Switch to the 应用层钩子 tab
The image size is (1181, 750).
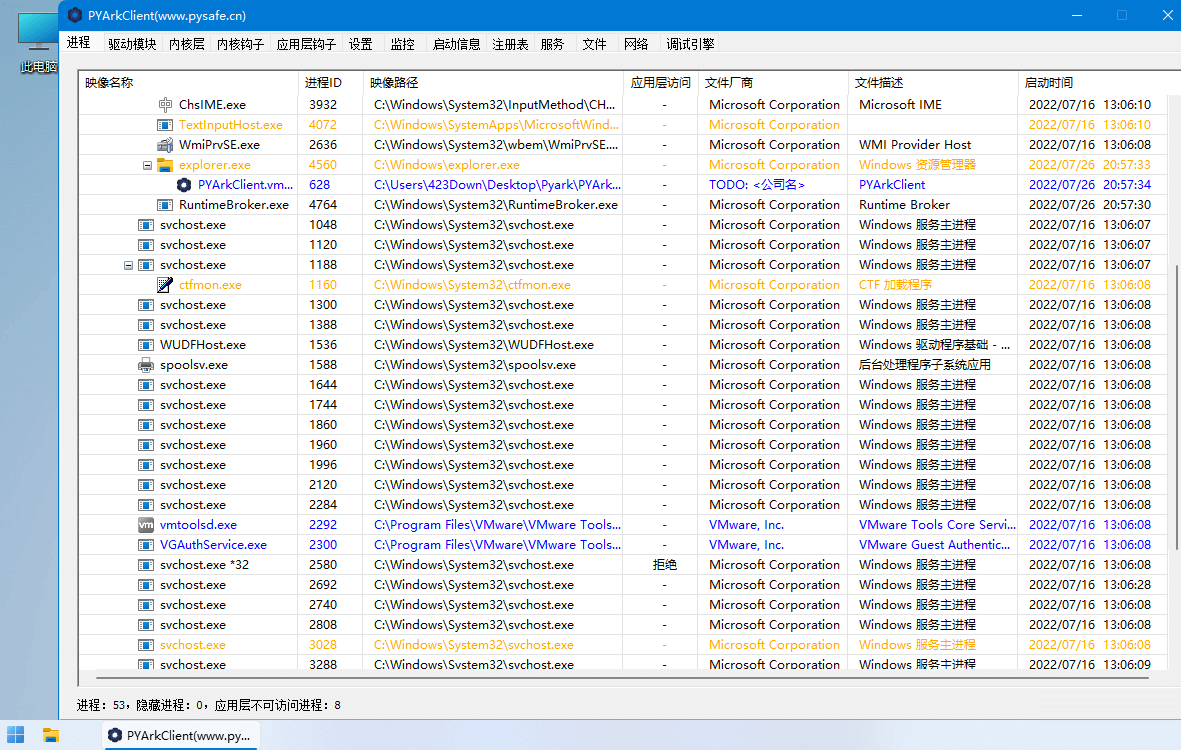(306, 44)
